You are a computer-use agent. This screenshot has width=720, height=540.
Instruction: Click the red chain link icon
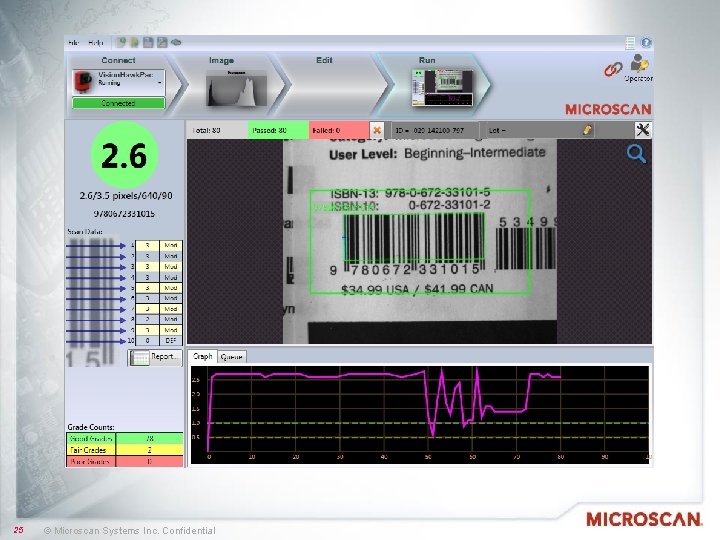pos(613,69)
